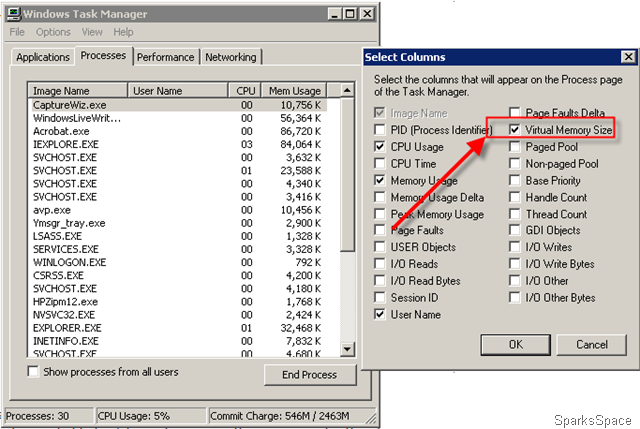Select the SERVICES.EXE process
Image resolution: width=640 pixels, height=429 pixels.
tap(179, 249)
